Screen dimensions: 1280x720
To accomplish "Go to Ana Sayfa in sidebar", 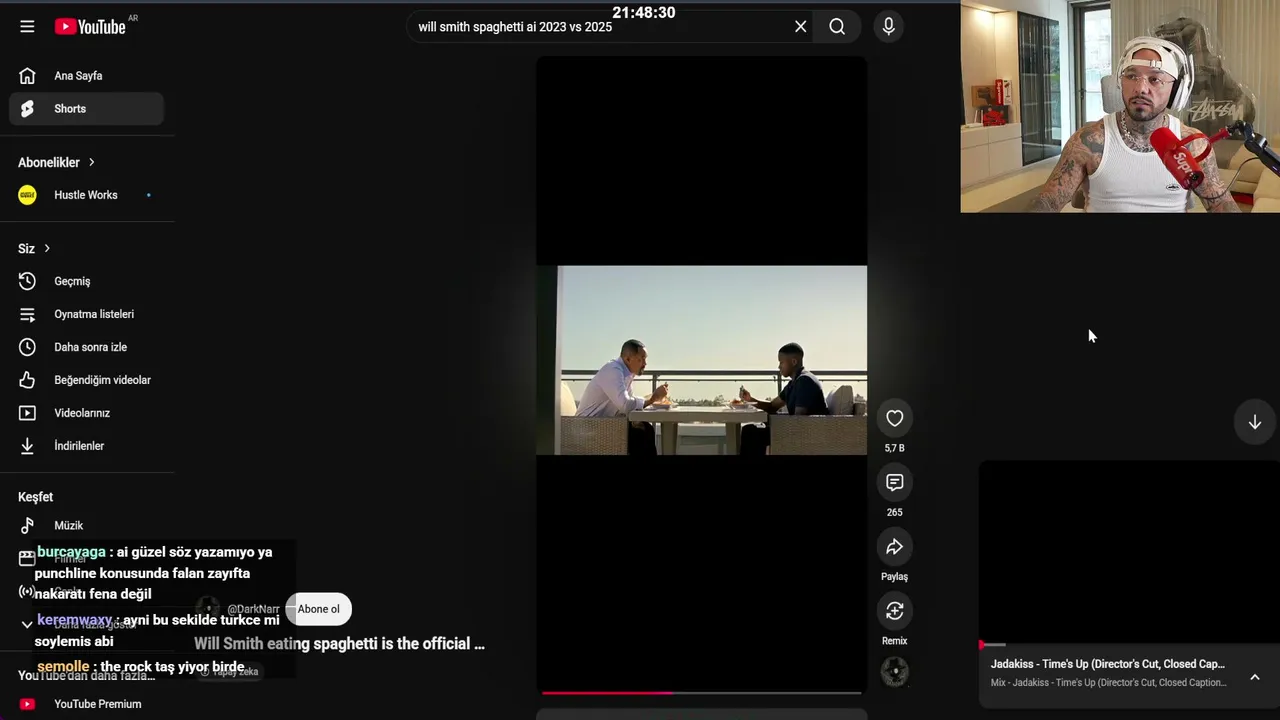I will 87,76.
